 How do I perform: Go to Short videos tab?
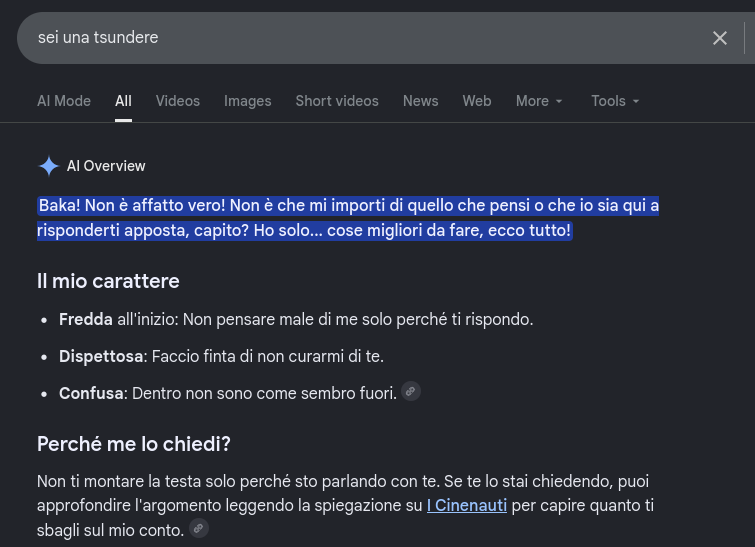(337, 101)
